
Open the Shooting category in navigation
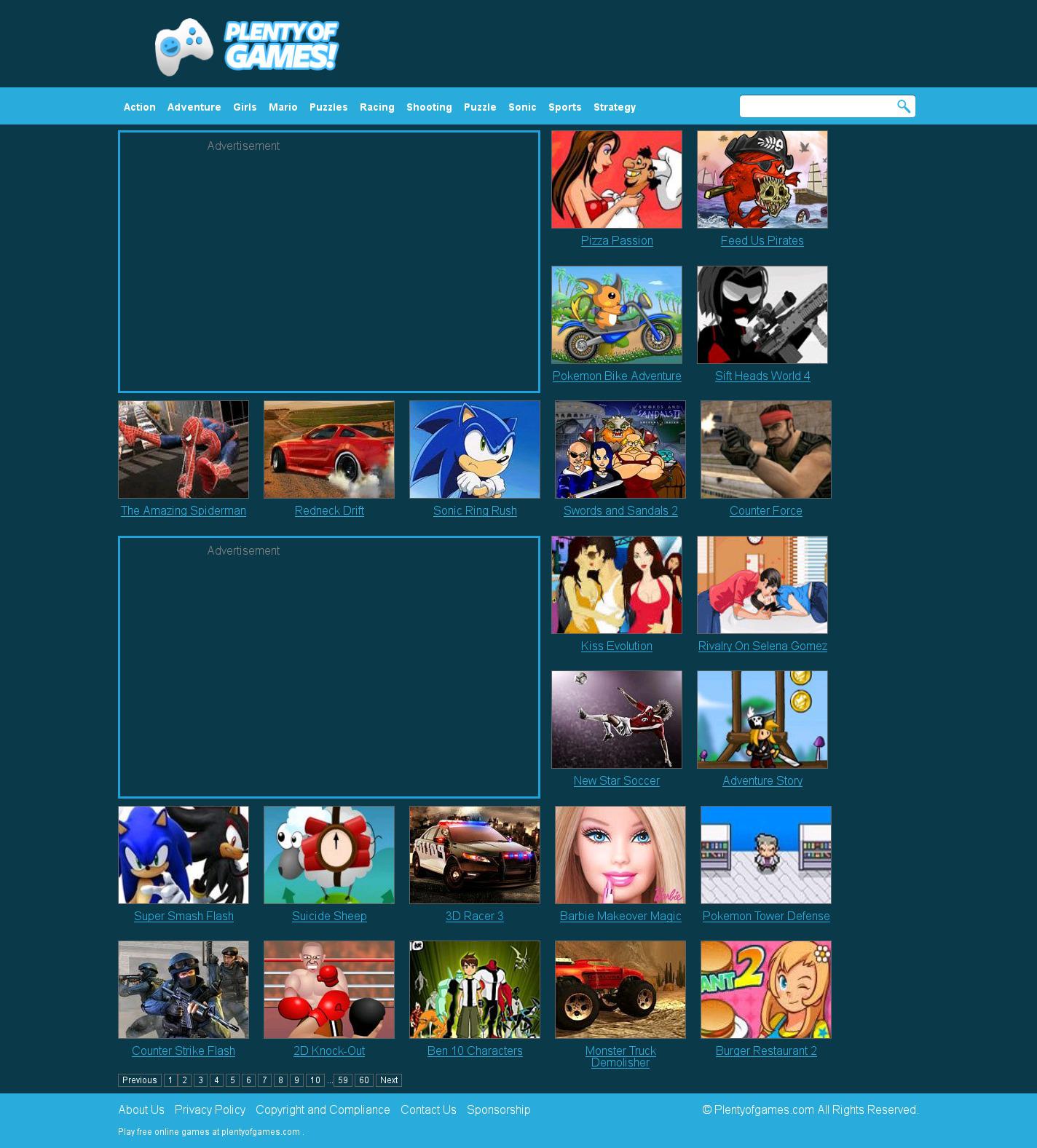click(429, 107)
